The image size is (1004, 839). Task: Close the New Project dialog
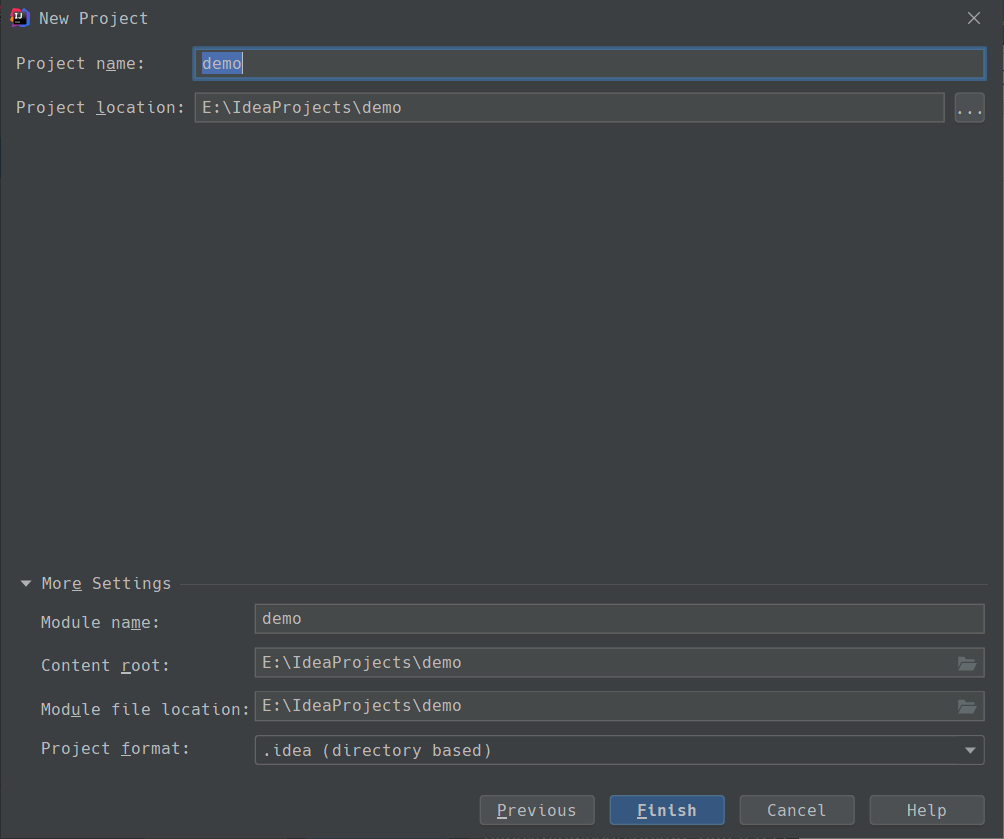(974, 18)
